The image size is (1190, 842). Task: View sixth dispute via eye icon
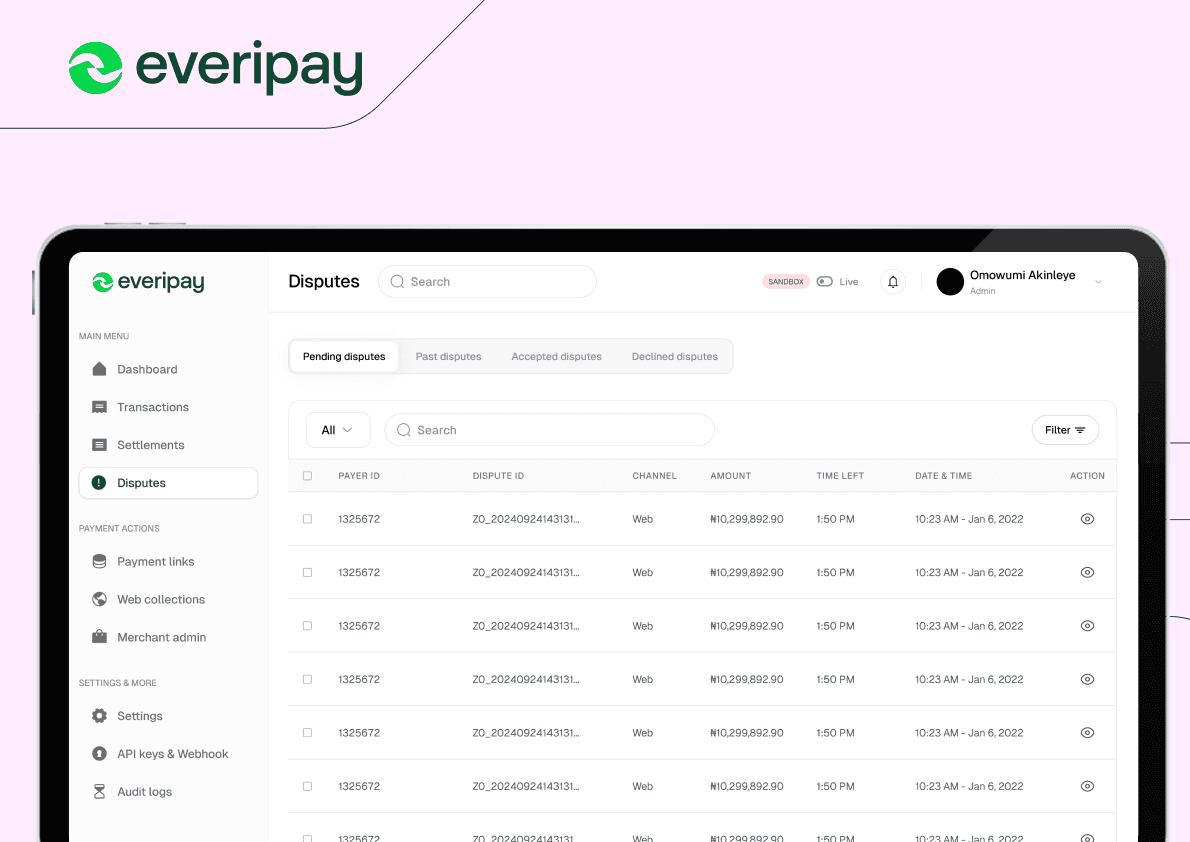click(1088, 787)
